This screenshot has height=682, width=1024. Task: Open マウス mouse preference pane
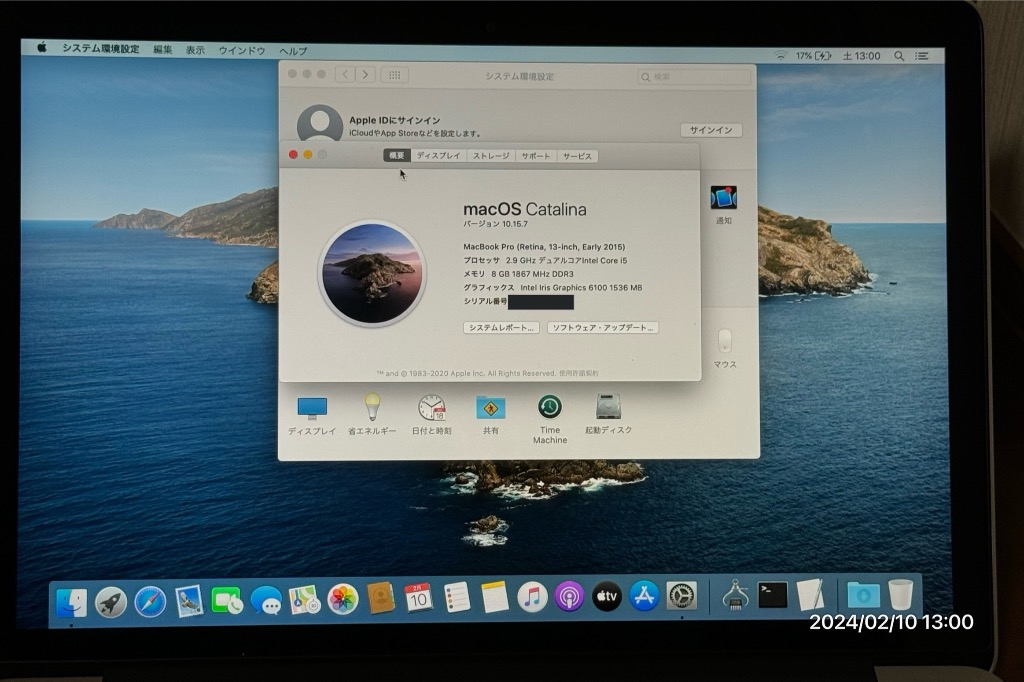[725, 349]
